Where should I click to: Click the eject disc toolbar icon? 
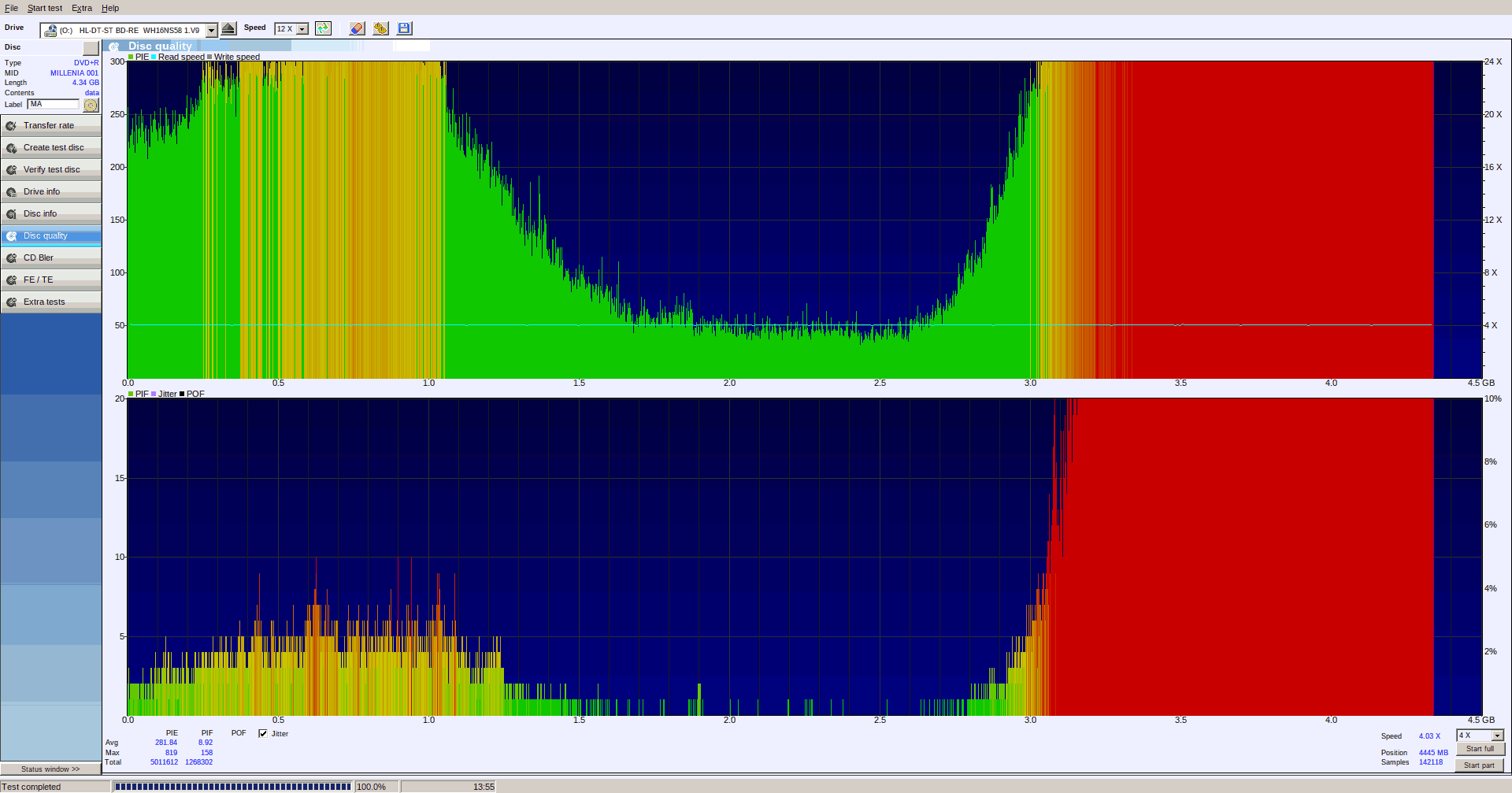coord(228,28)
